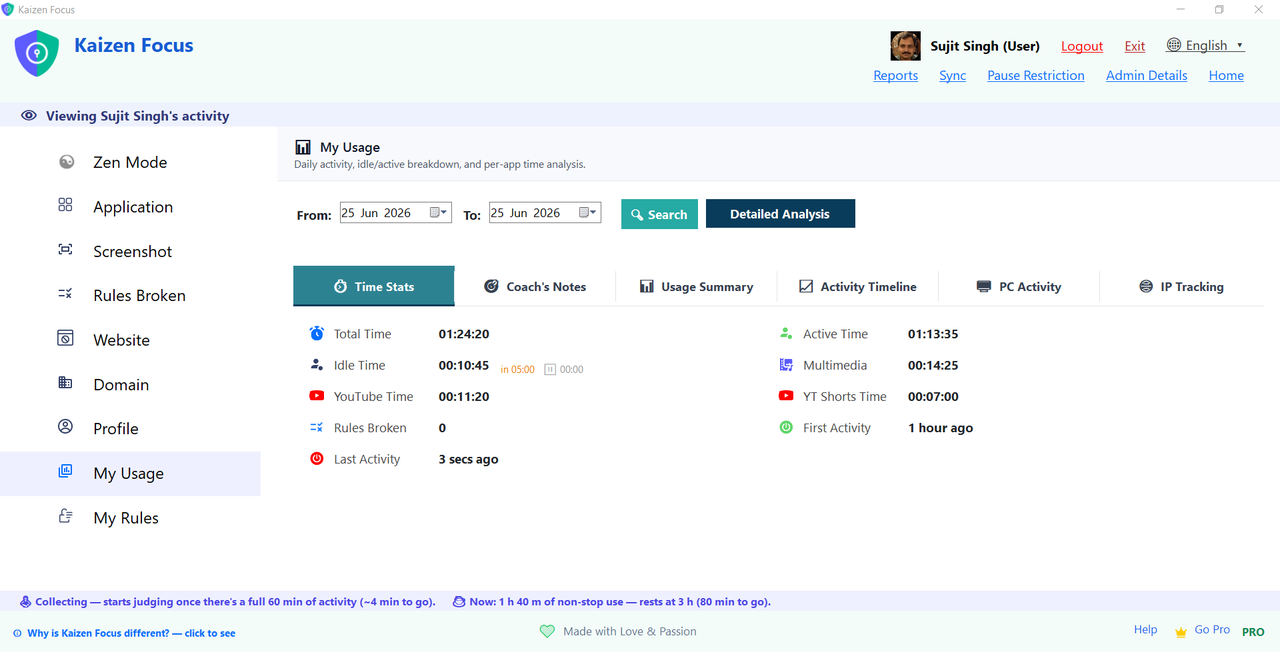1280x652 pixels.
Task: Open the Usage Summary tab
Action: (x=696, y=286)
